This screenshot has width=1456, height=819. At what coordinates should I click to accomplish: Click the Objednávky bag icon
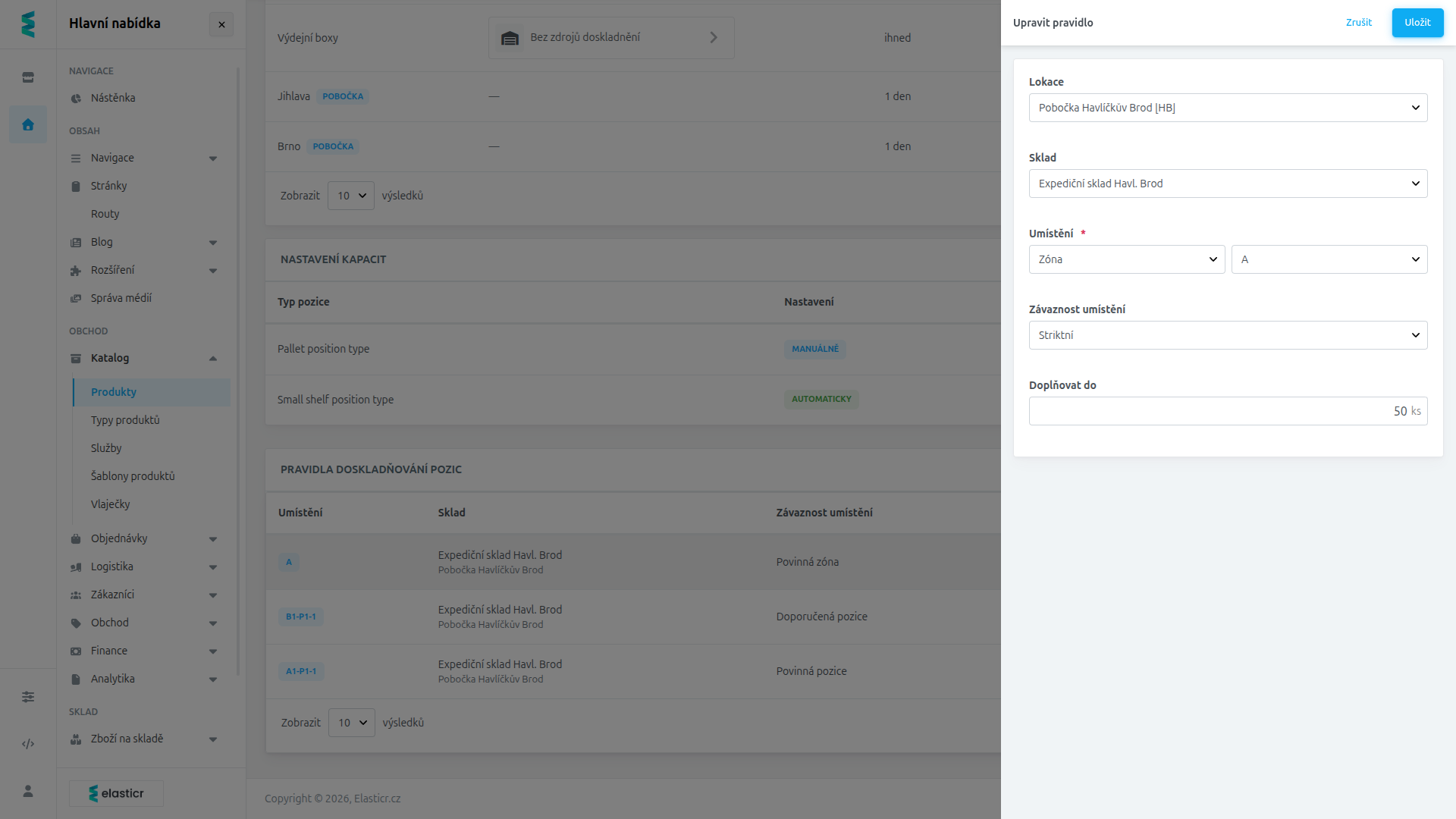coord(76,539)
